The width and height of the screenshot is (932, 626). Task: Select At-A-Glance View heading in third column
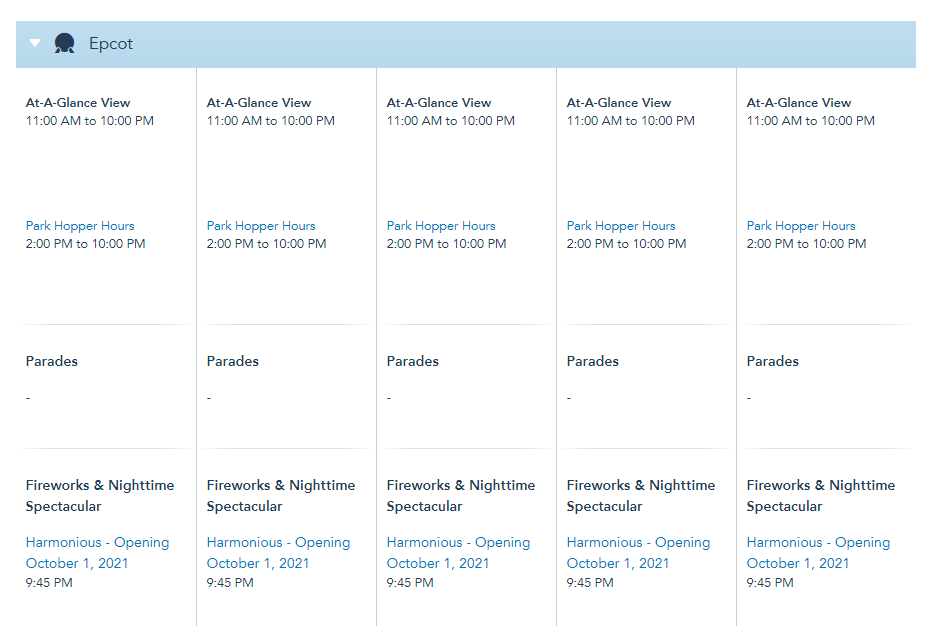click(439, 102)
